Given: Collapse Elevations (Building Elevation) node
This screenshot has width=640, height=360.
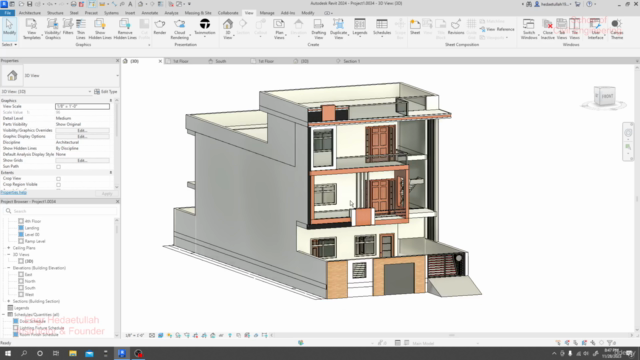Looking at the screenshot, I should [x=9, y=268].
